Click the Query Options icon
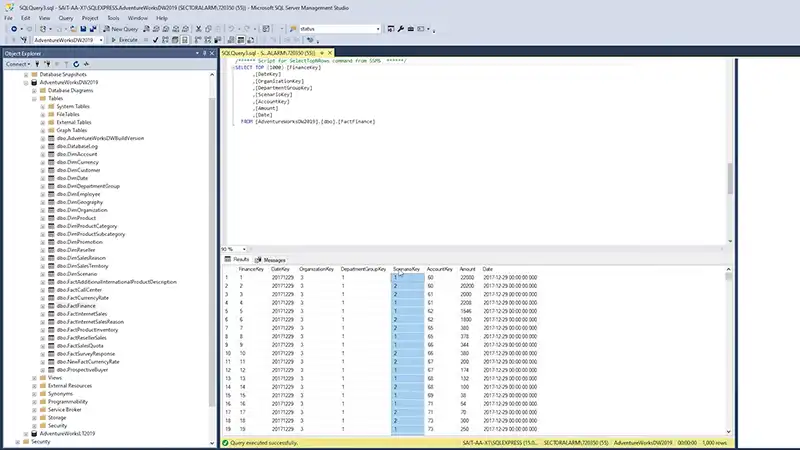 [x=175, y=40]
